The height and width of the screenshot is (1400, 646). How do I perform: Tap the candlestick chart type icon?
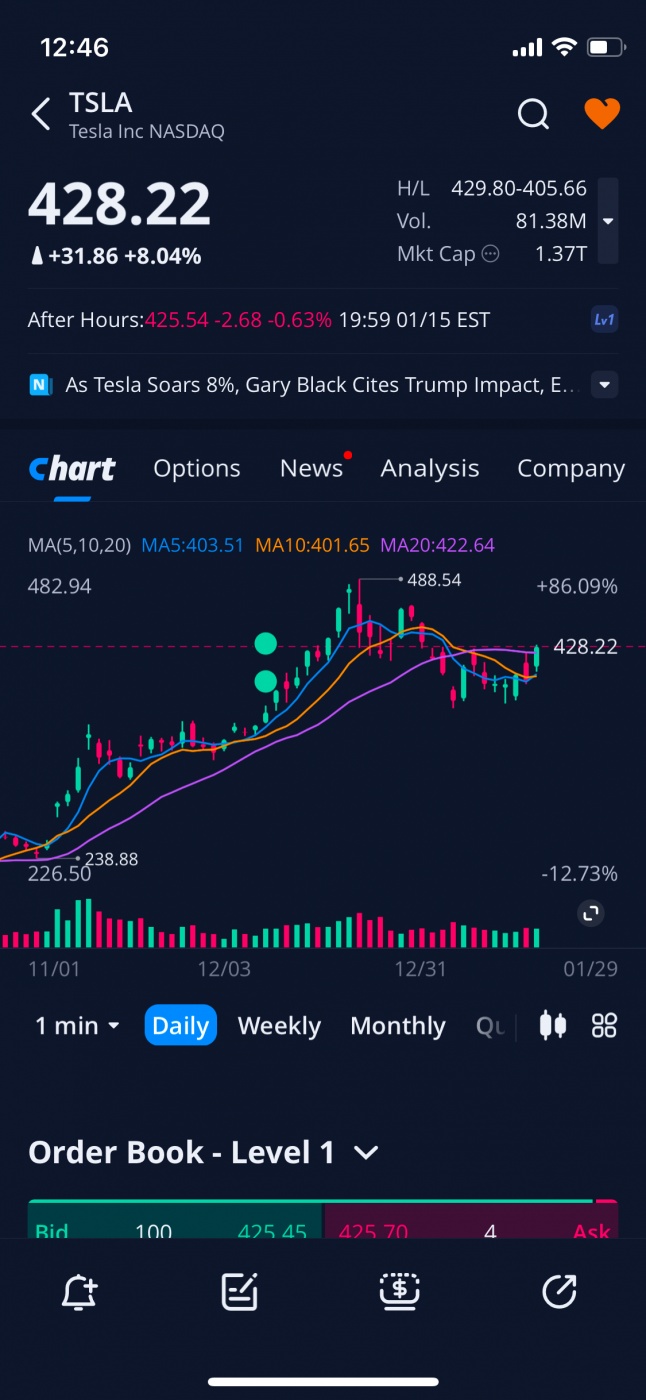(553, 1025)
